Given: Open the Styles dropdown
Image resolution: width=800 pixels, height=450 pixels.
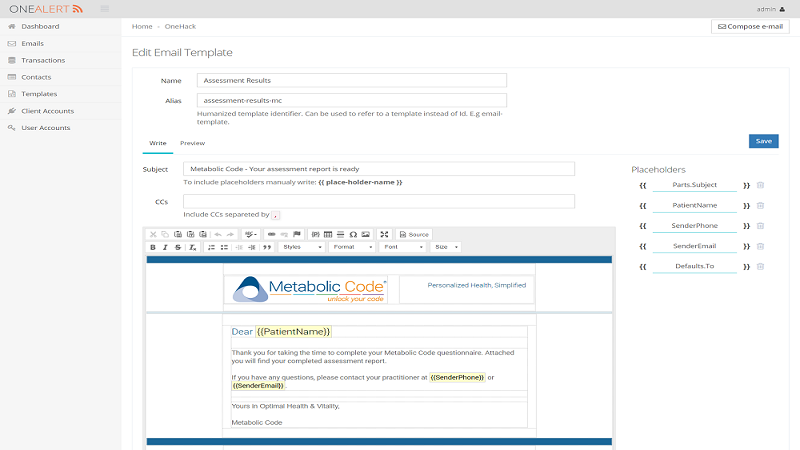Looking at the screenshot, I should tap(301, 247).
